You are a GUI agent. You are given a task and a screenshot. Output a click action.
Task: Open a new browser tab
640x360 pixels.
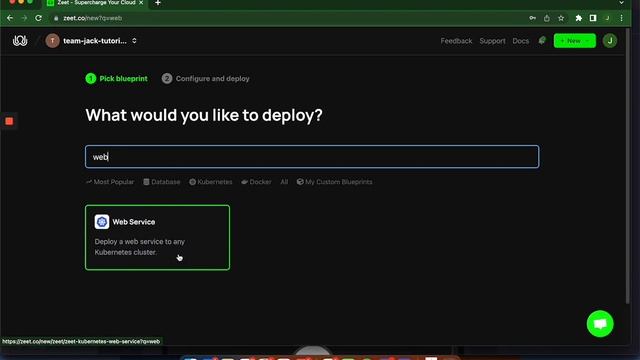click(158, 3)
